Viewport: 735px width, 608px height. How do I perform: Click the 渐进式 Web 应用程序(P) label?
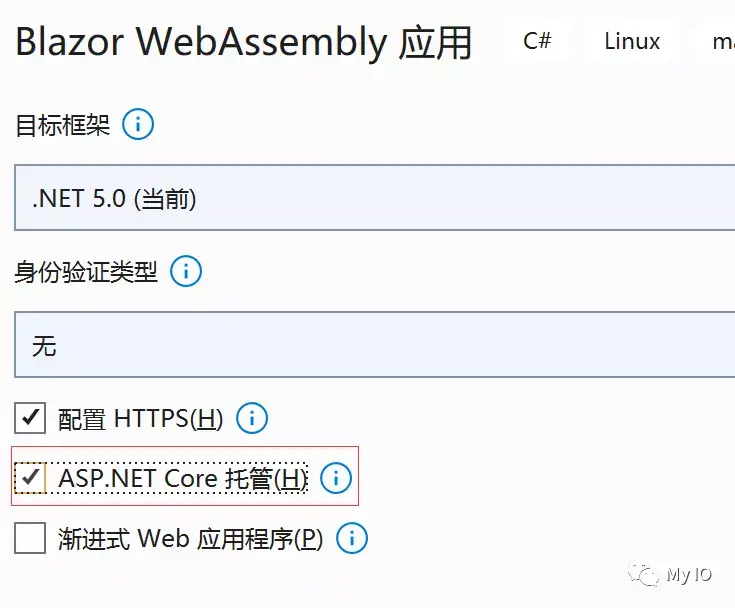tap(190, 538)
